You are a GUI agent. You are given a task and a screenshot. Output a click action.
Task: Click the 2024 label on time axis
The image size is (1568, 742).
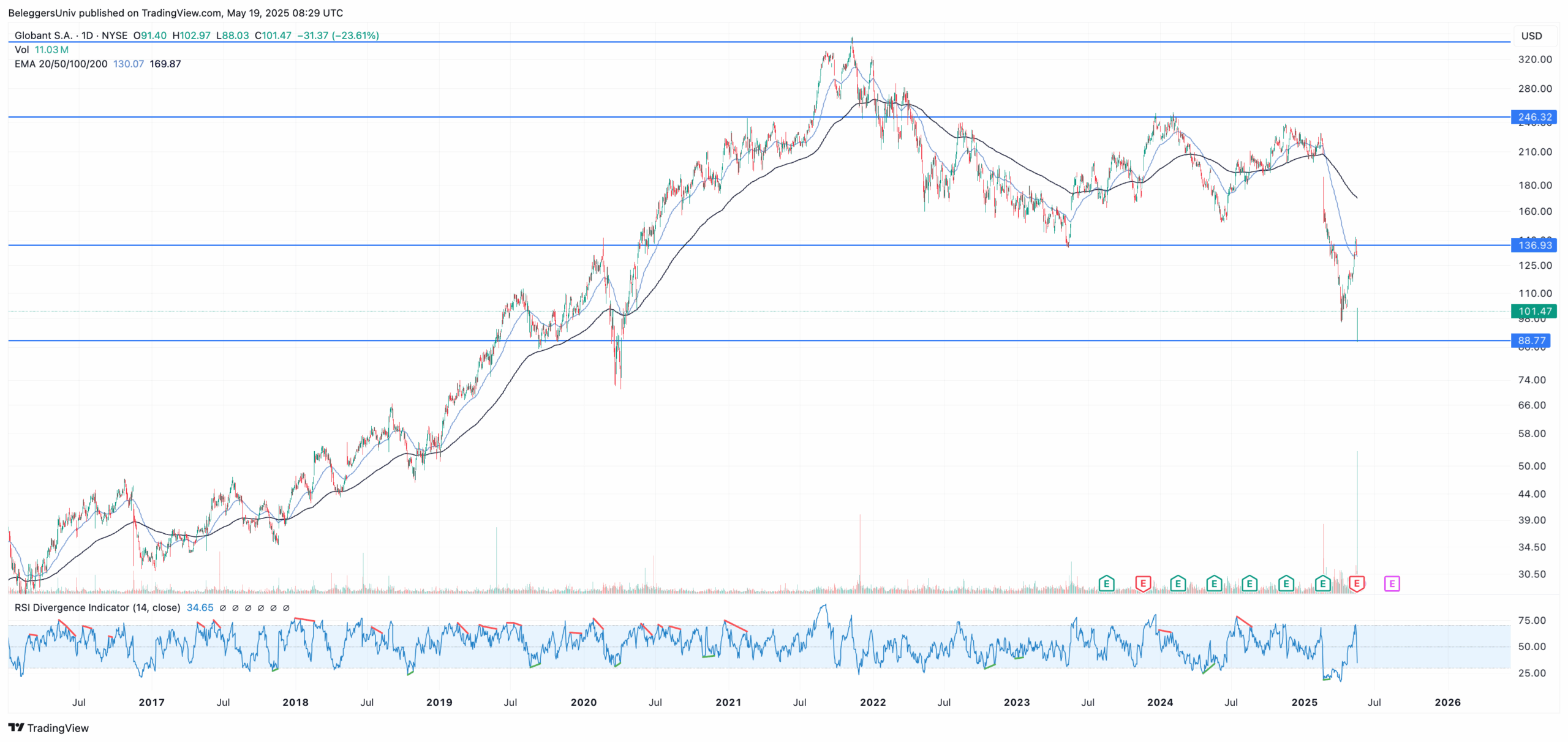click(x=1160, y=702)
